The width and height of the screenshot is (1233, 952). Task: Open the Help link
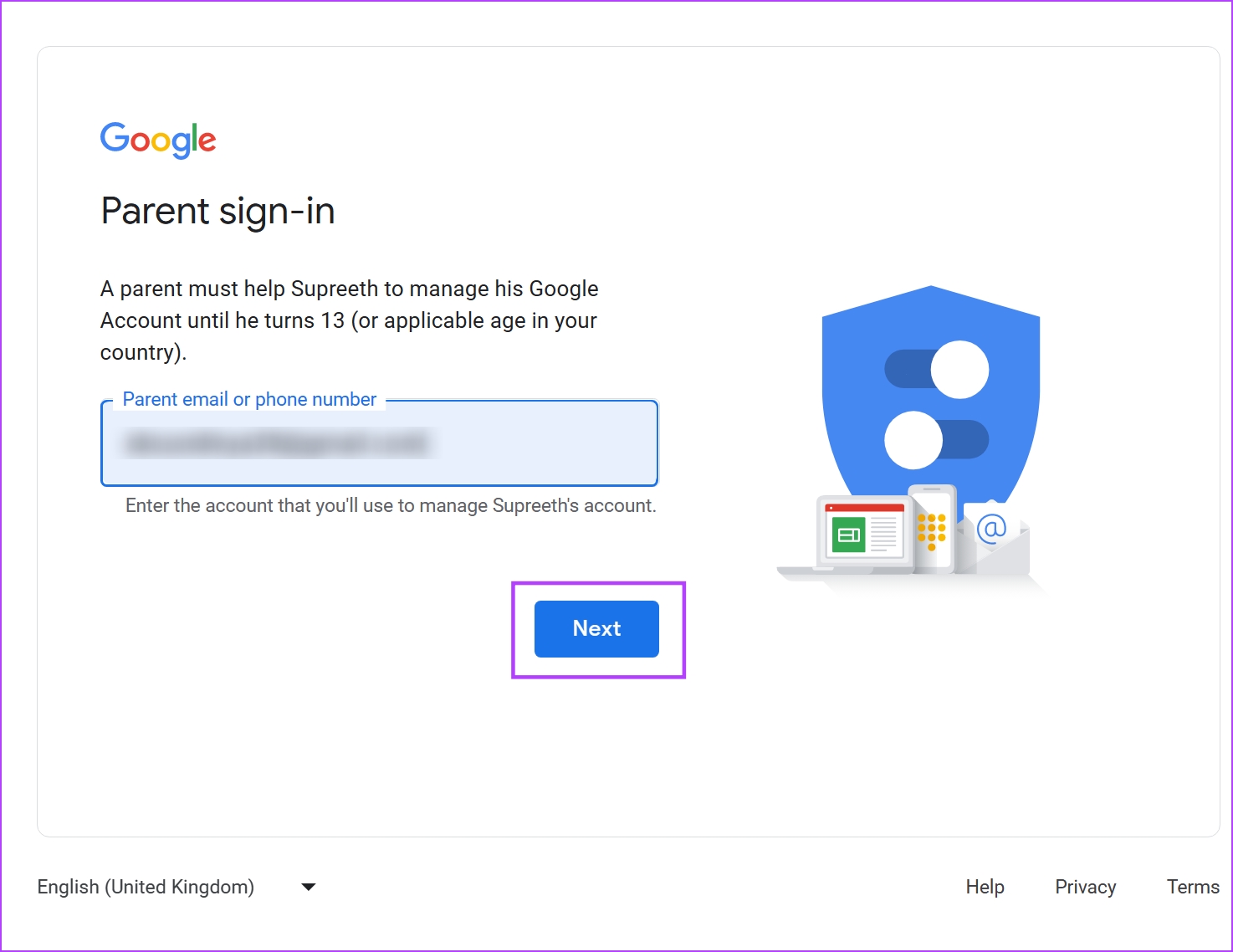pyautogui.click(x=985, y=887)
